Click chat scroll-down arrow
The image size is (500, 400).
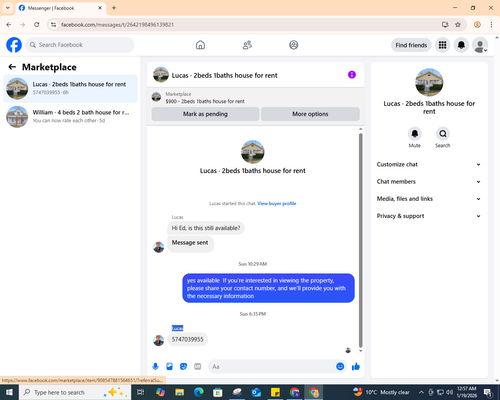pos(360,351)
